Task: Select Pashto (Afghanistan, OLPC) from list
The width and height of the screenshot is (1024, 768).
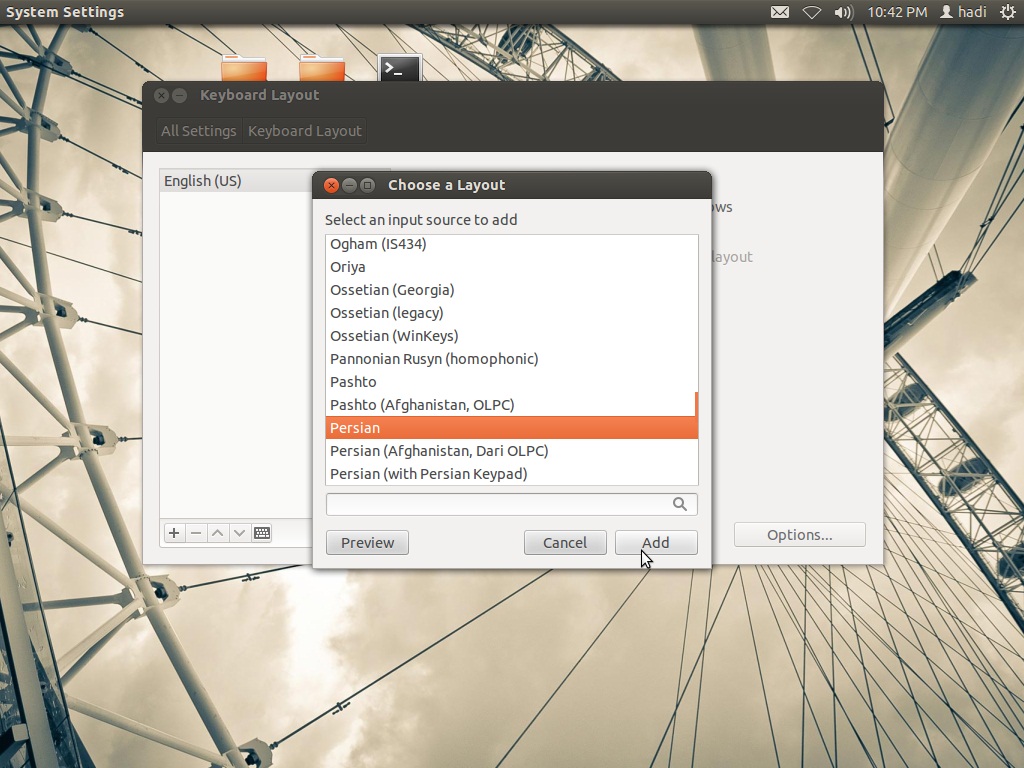Action: 422,405
